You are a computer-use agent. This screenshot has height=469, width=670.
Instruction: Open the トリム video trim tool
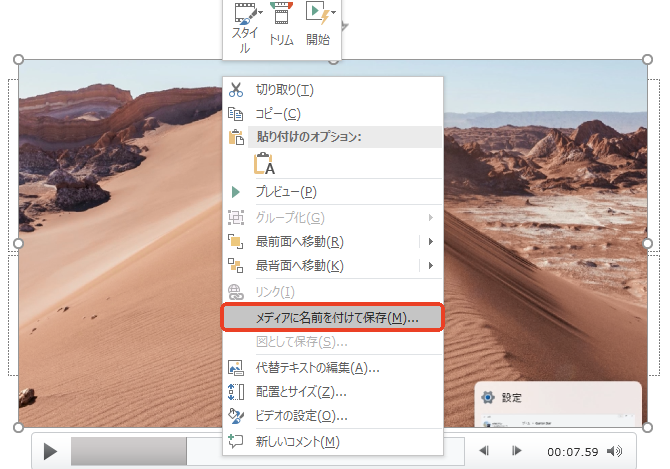(x=281, y=23)
